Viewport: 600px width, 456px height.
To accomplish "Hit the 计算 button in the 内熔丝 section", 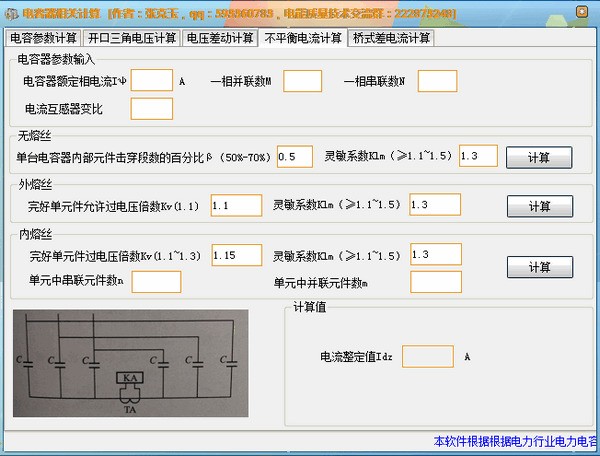I will click(x=539, y=268).
